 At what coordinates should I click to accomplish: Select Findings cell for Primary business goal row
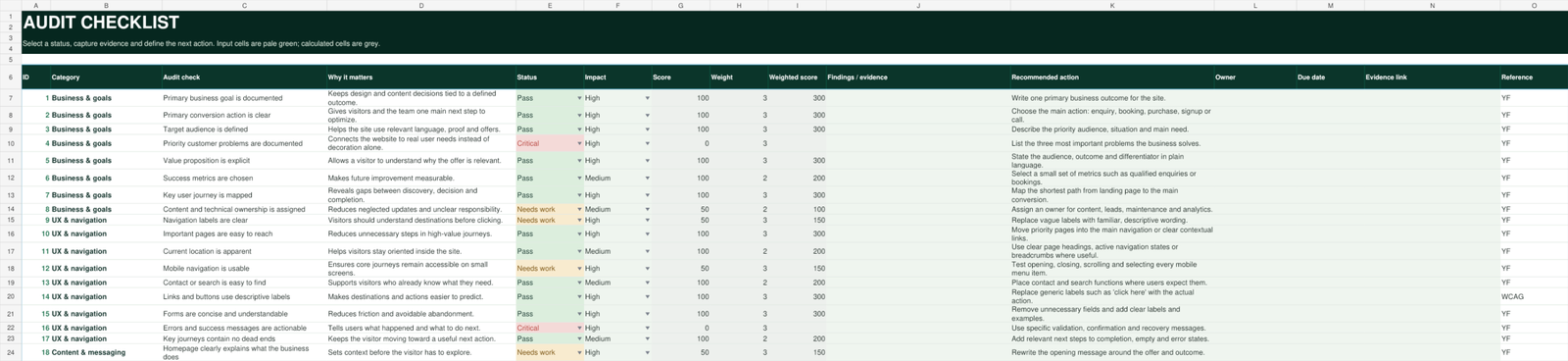918,98
